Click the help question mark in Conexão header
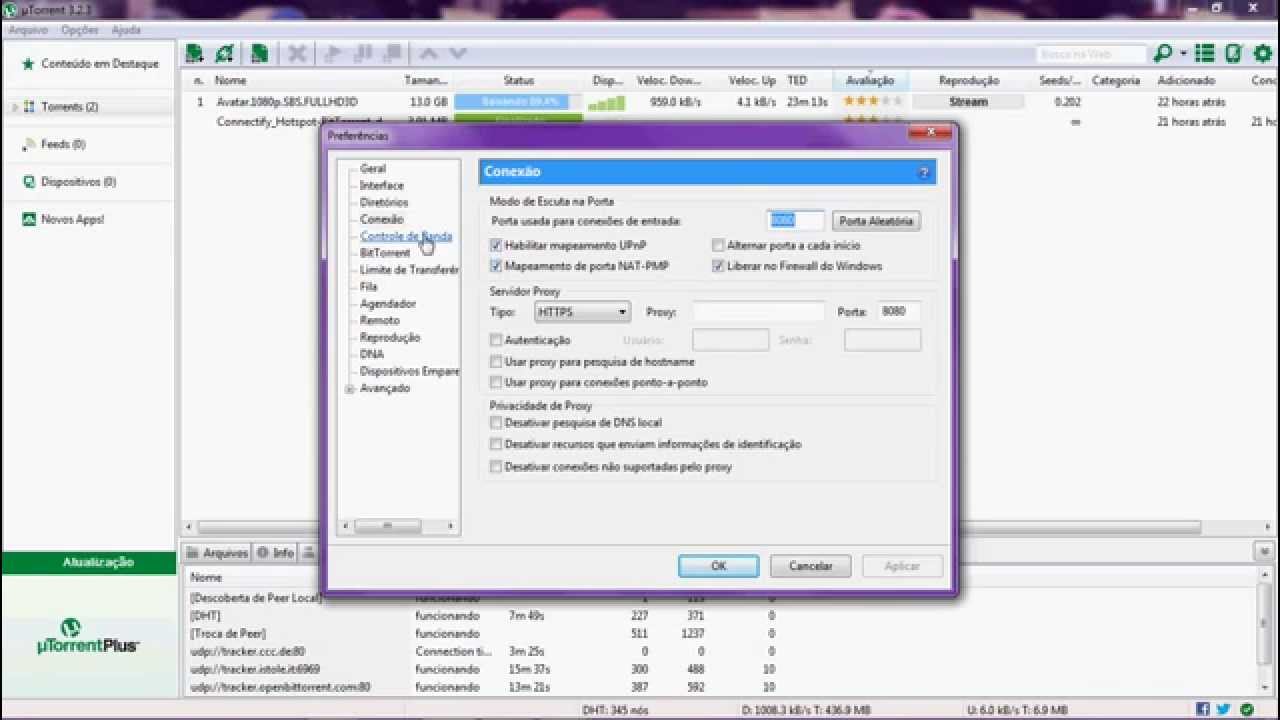This screenshot has height=720, width=1280. click(923, 172)
